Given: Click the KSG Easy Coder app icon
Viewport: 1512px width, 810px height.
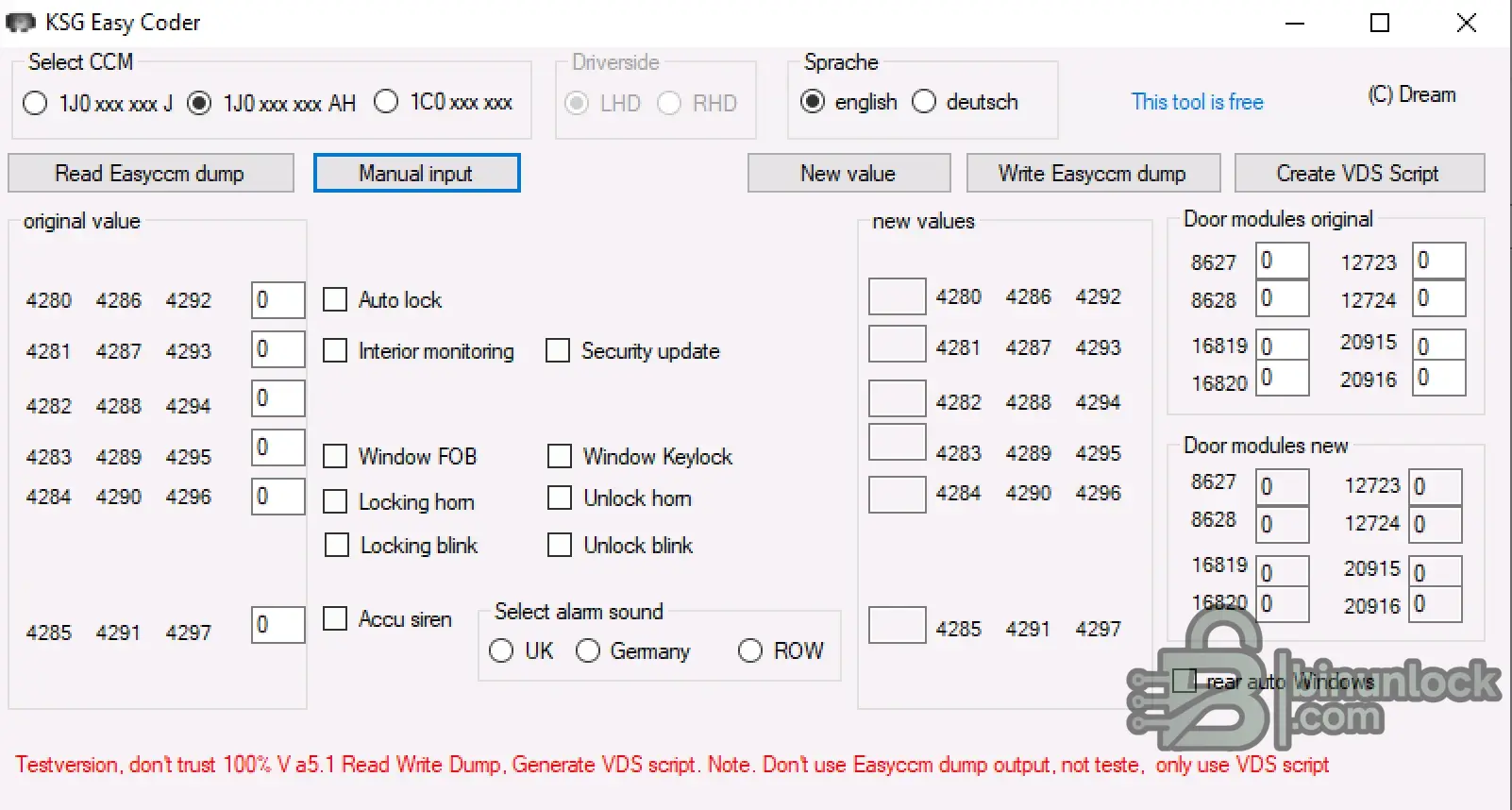Looking at the screenshot, I should (x=21, y=23).
